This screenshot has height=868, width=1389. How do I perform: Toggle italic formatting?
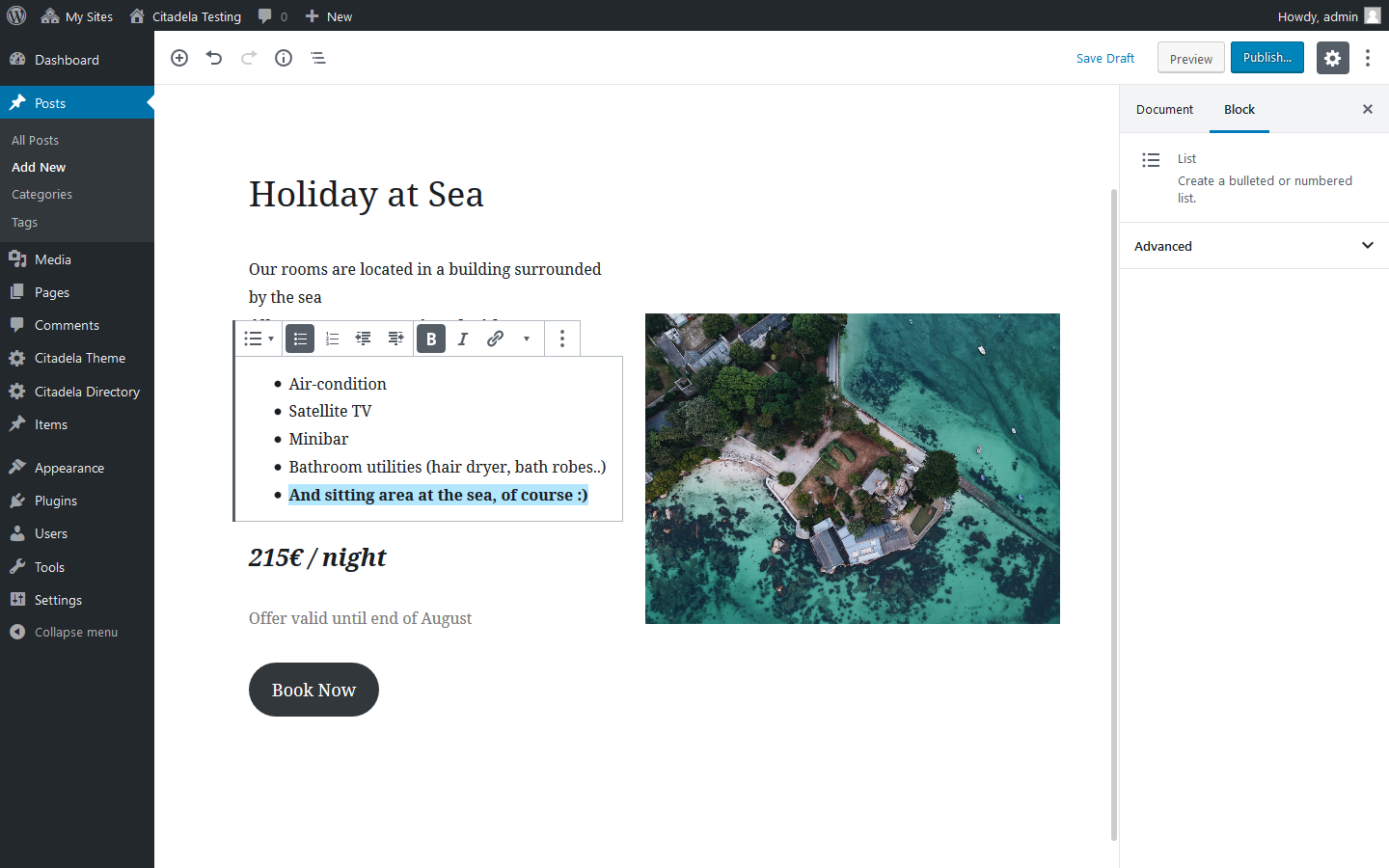tap(463, 339)
